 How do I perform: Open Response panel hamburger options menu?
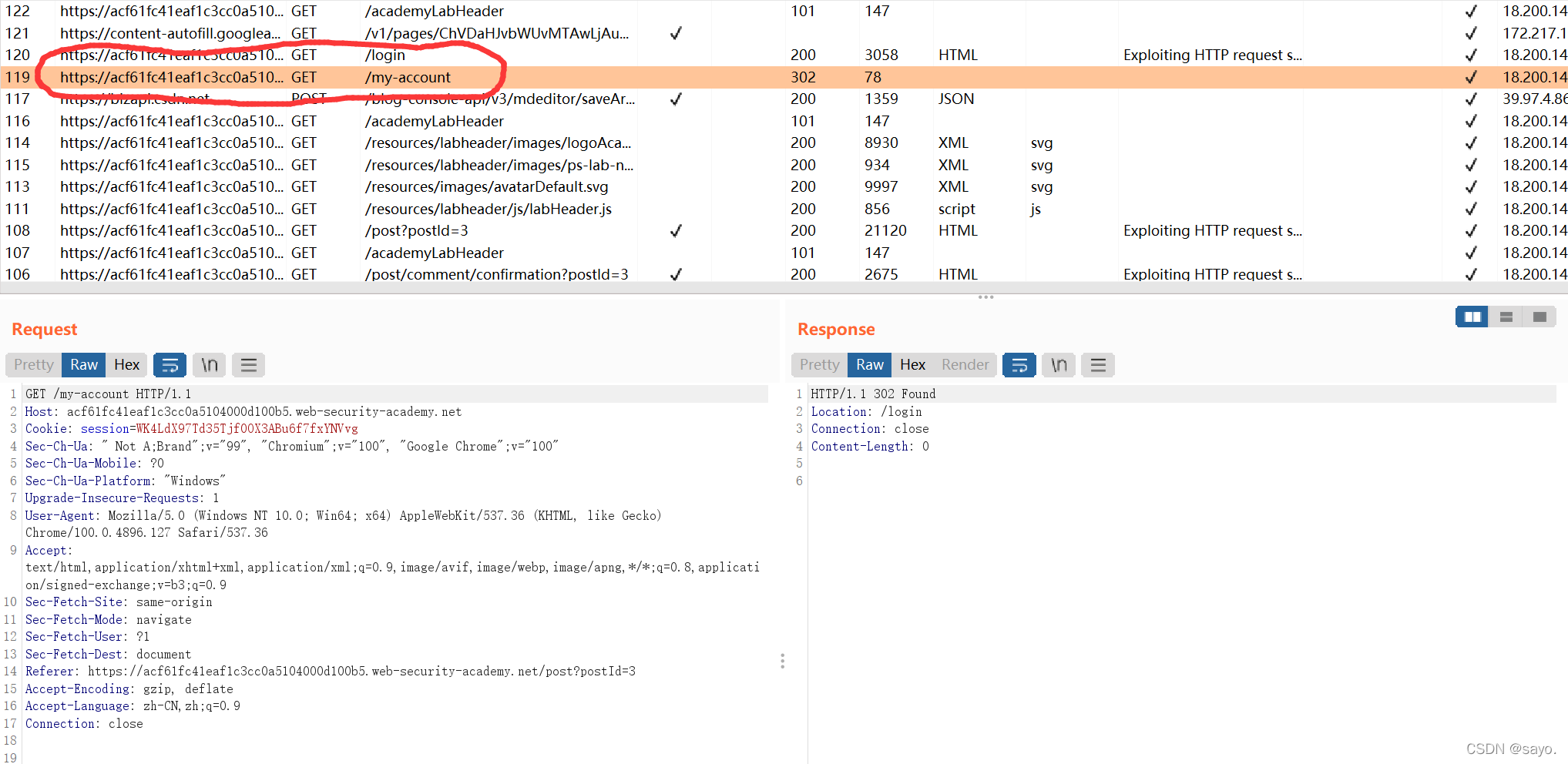[x=1098, y=365]
